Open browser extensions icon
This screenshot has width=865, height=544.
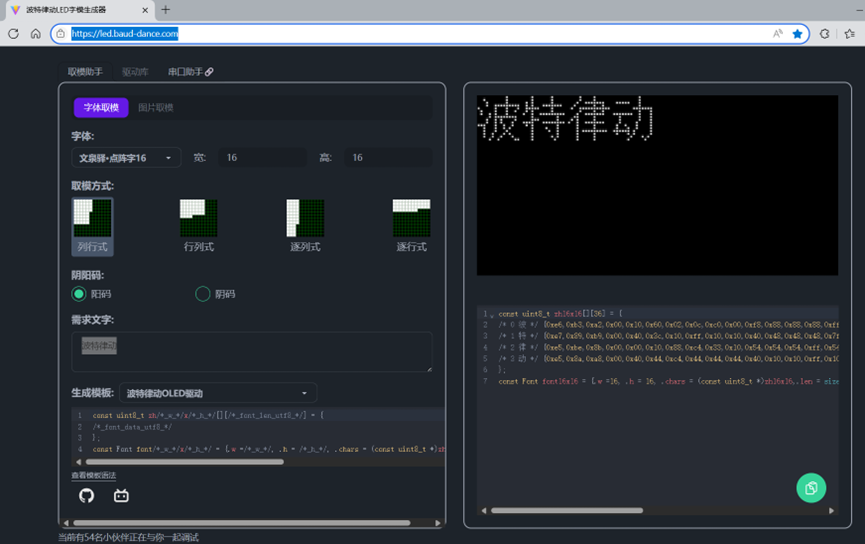point(824,34)
